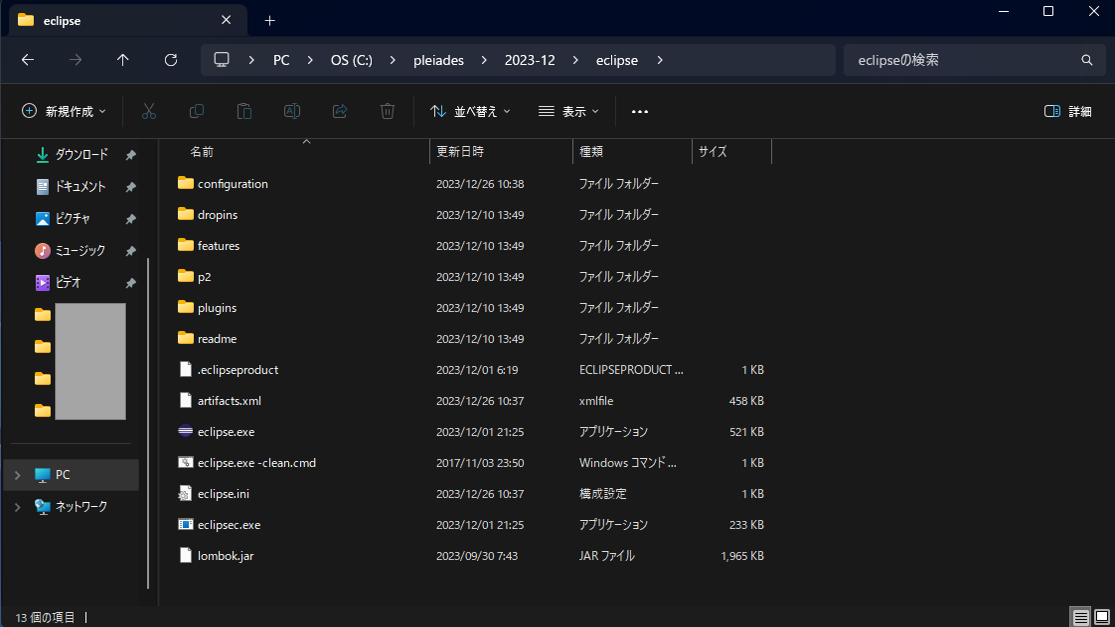1115x627 pixels.
Task: Click the Rename icon in toolbar
Action: [x=292, y=111]
